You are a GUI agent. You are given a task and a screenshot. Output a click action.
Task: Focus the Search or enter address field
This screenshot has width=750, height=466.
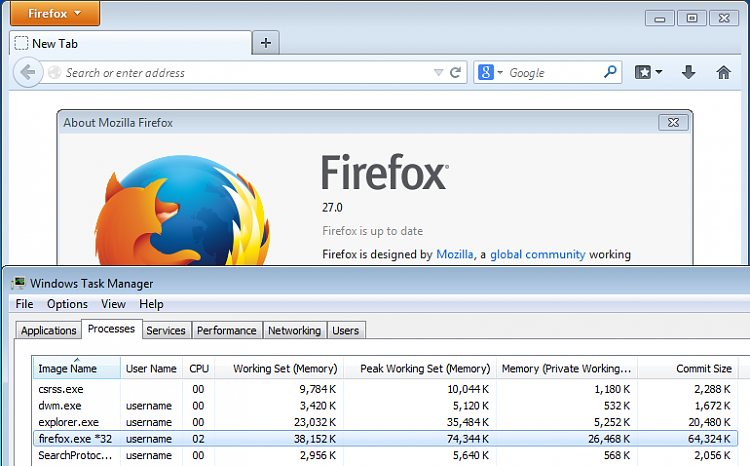click(239, 73)
